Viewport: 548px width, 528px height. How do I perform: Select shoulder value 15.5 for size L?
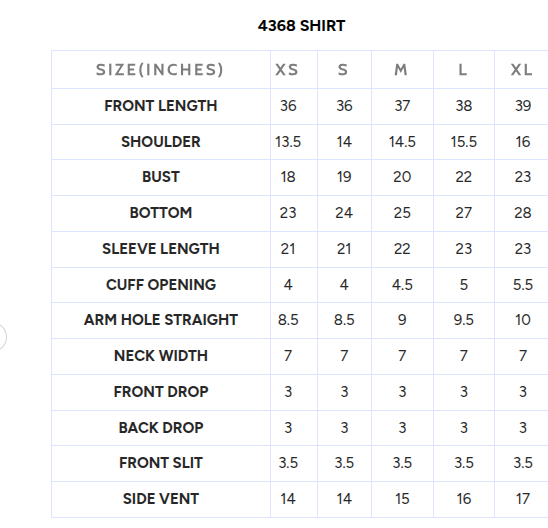pos(463,142)
